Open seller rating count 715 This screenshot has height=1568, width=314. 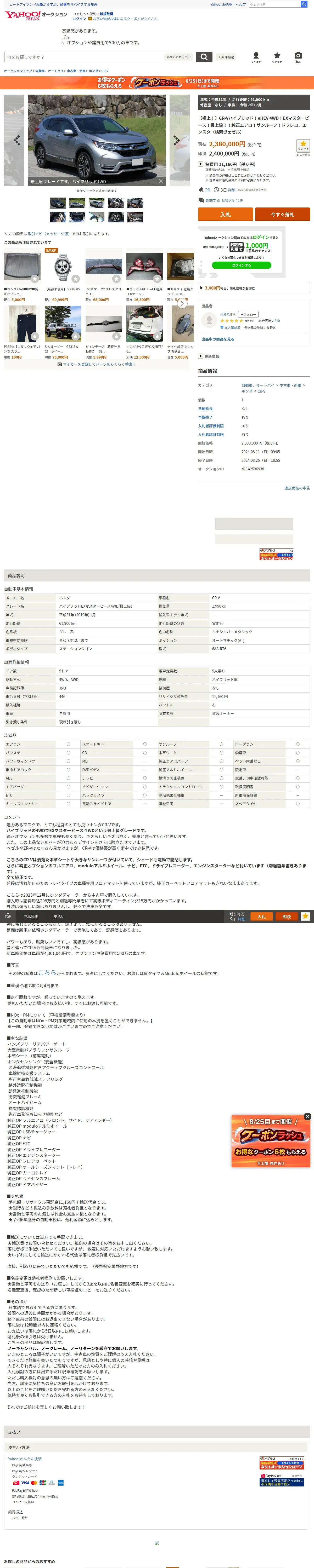pos(277,320)
